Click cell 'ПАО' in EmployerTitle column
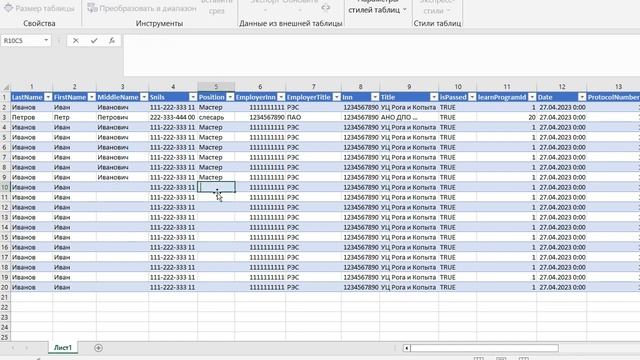This screenshot has height=360, width=640. click(313, 117)
